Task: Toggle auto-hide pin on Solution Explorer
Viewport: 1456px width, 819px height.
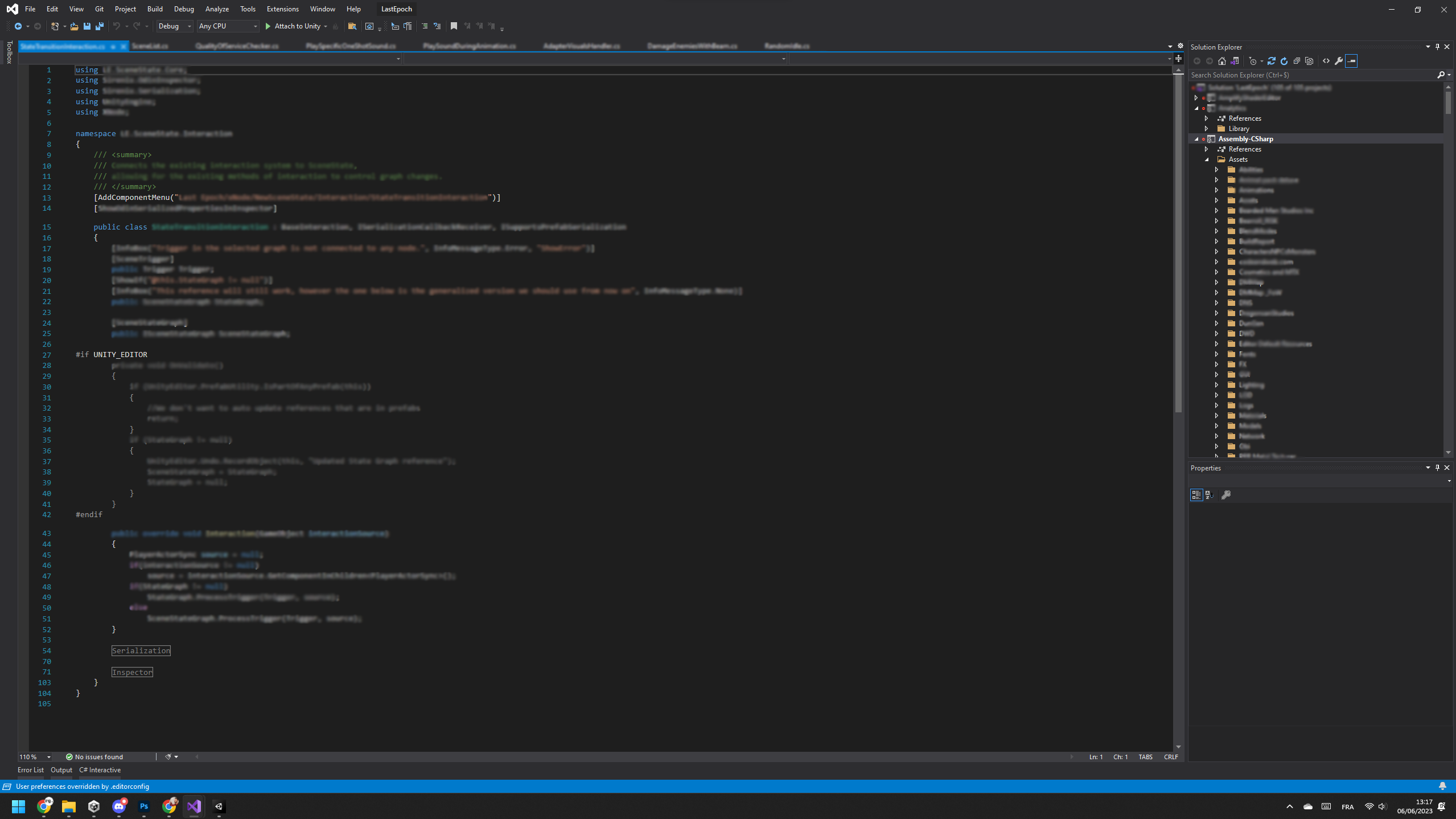Action: (x=1437, y=47)
